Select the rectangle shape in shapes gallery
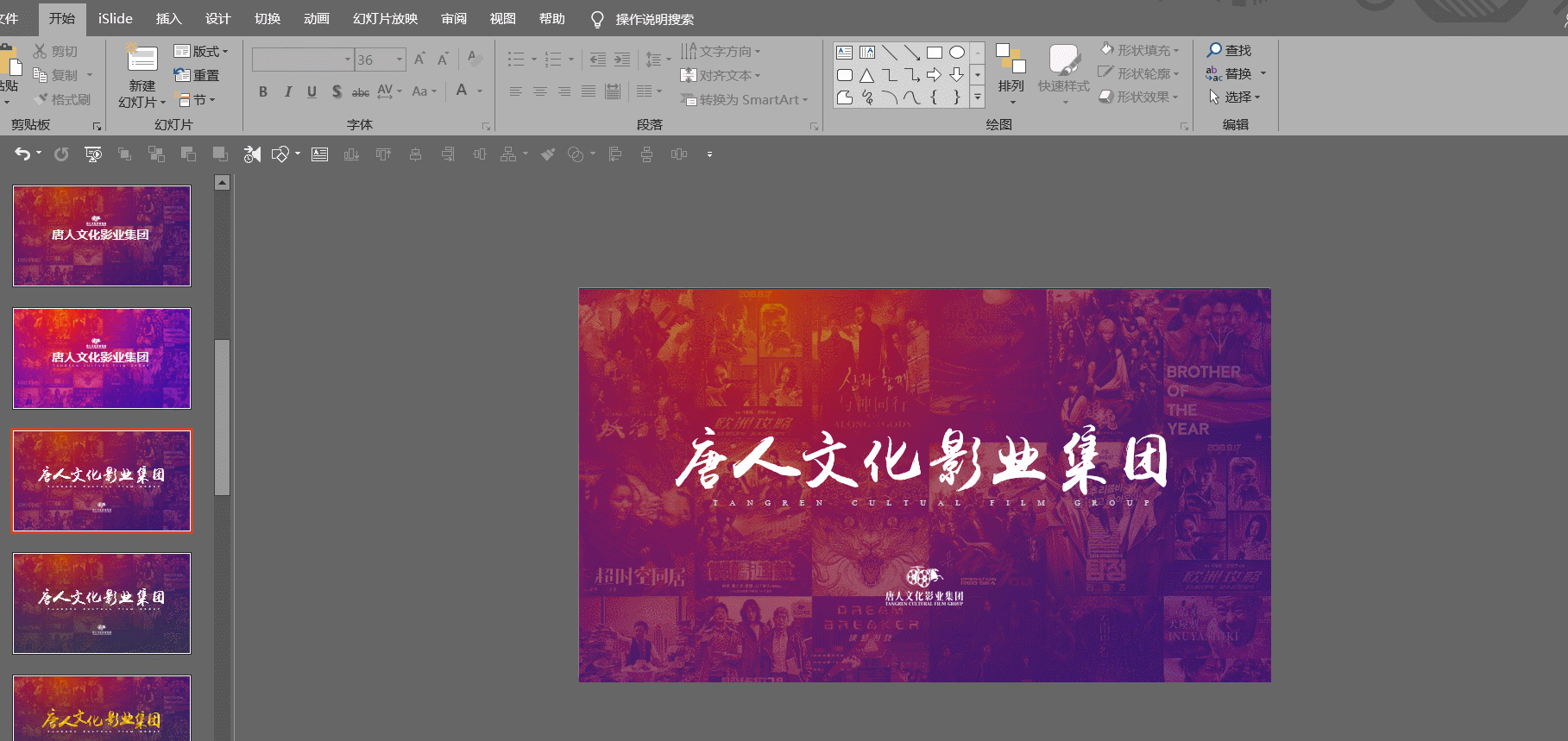Viewport: 1568px width, 741px height. tap(935, 53)
